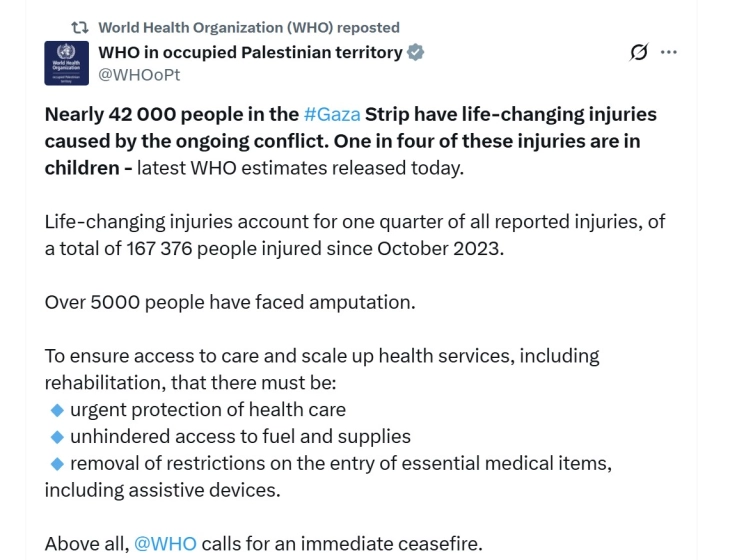Open the three-dot More options menu
Screen dimensions: 730x560
point(669,53)
